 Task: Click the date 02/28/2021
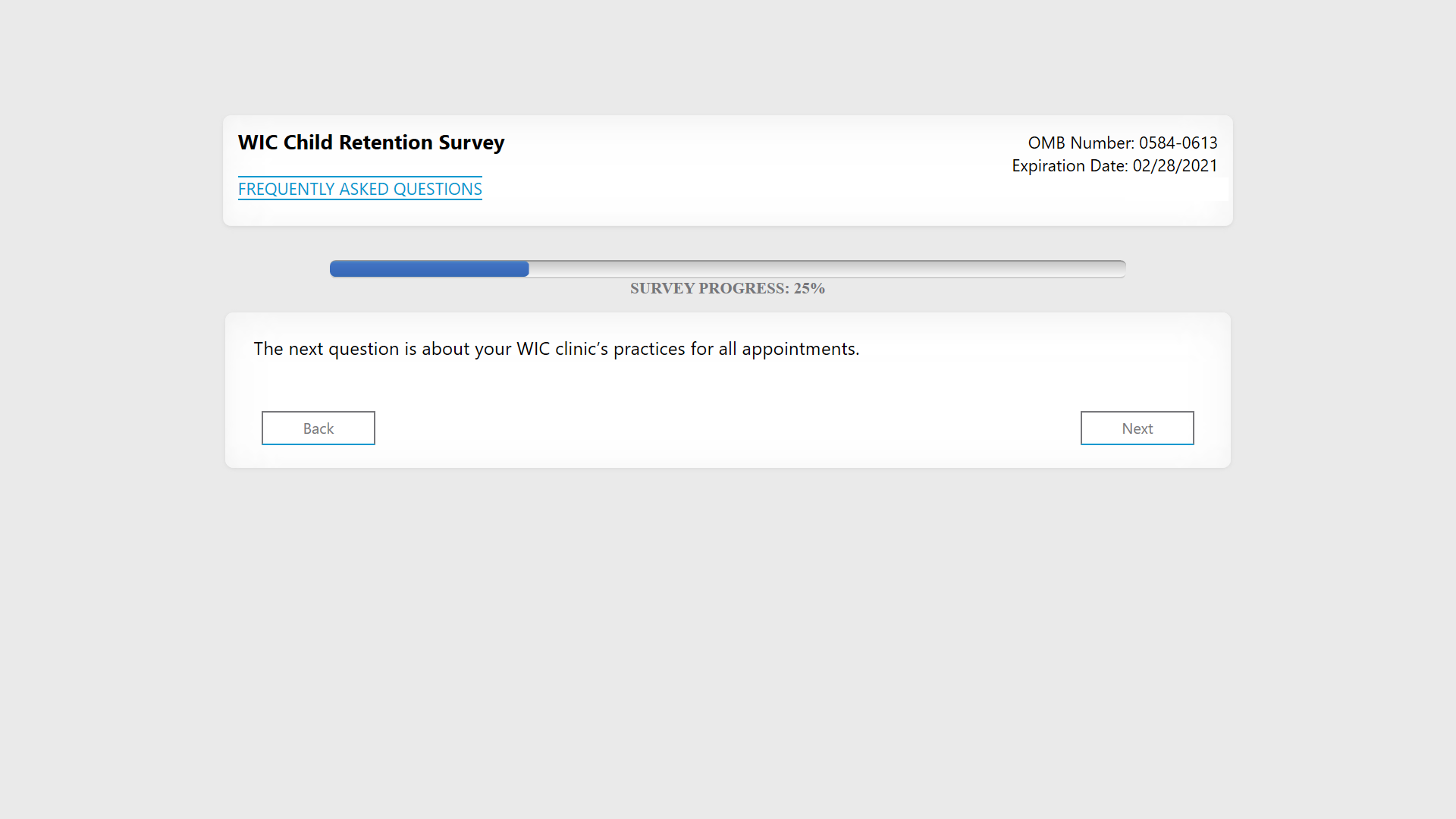tap(1175, 165)
